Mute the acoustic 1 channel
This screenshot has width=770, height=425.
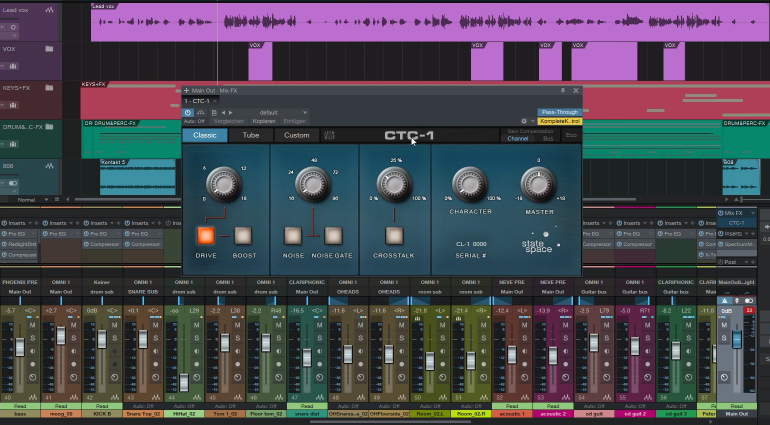tap(524, 325)
